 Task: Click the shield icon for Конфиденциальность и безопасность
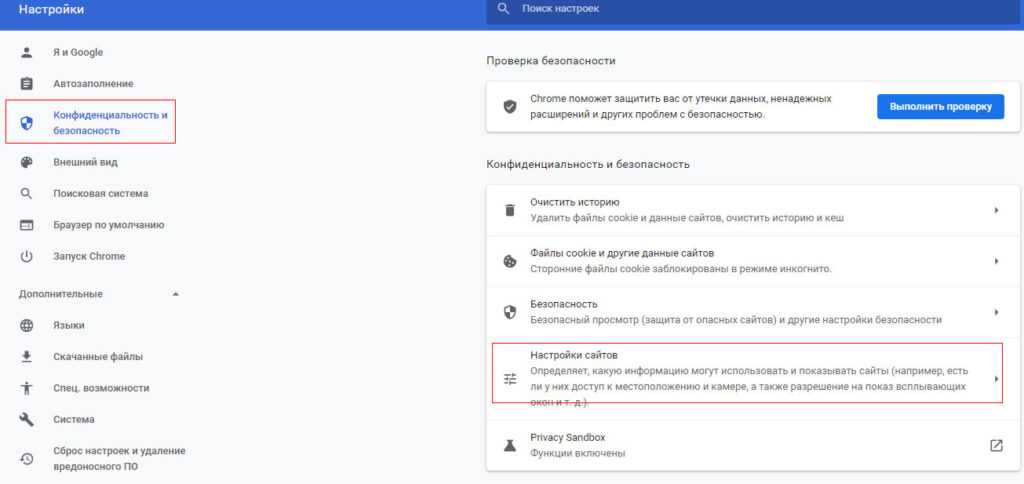tap(27, 123)
